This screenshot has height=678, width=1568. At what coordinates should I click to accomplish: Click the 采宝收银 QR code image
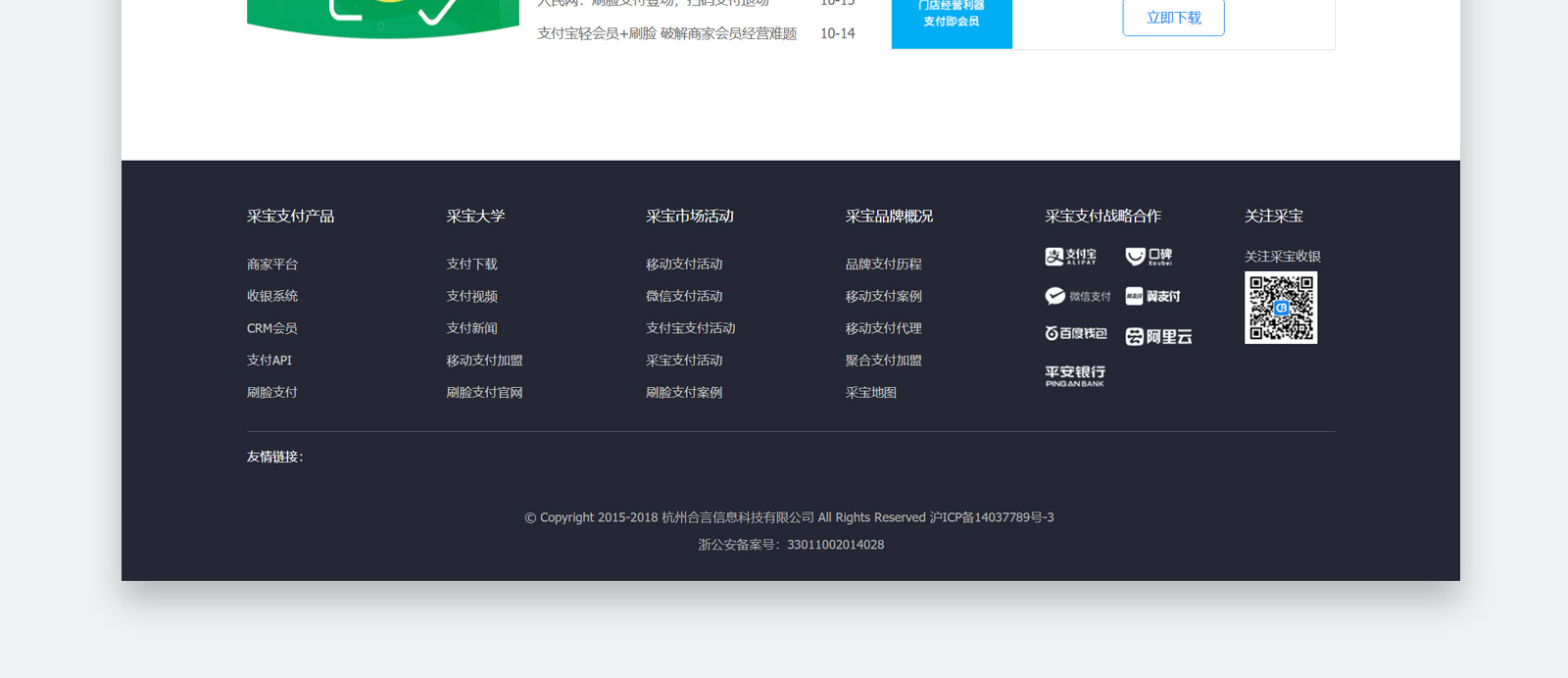tap(1280, 308)
